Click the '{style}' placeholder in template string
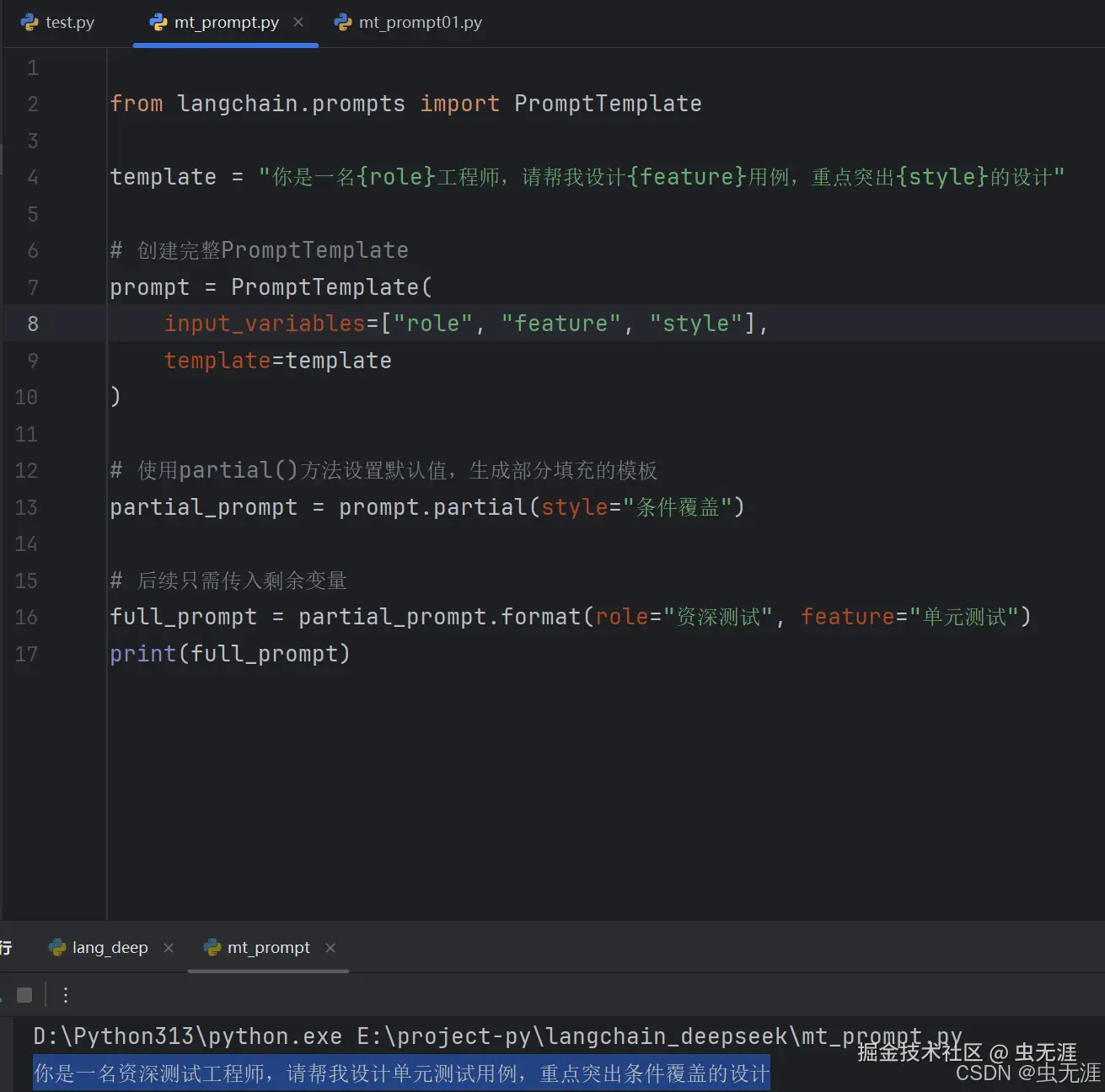The height and width of the screenshot is (1092, 1105). click(x=941, y=177)
